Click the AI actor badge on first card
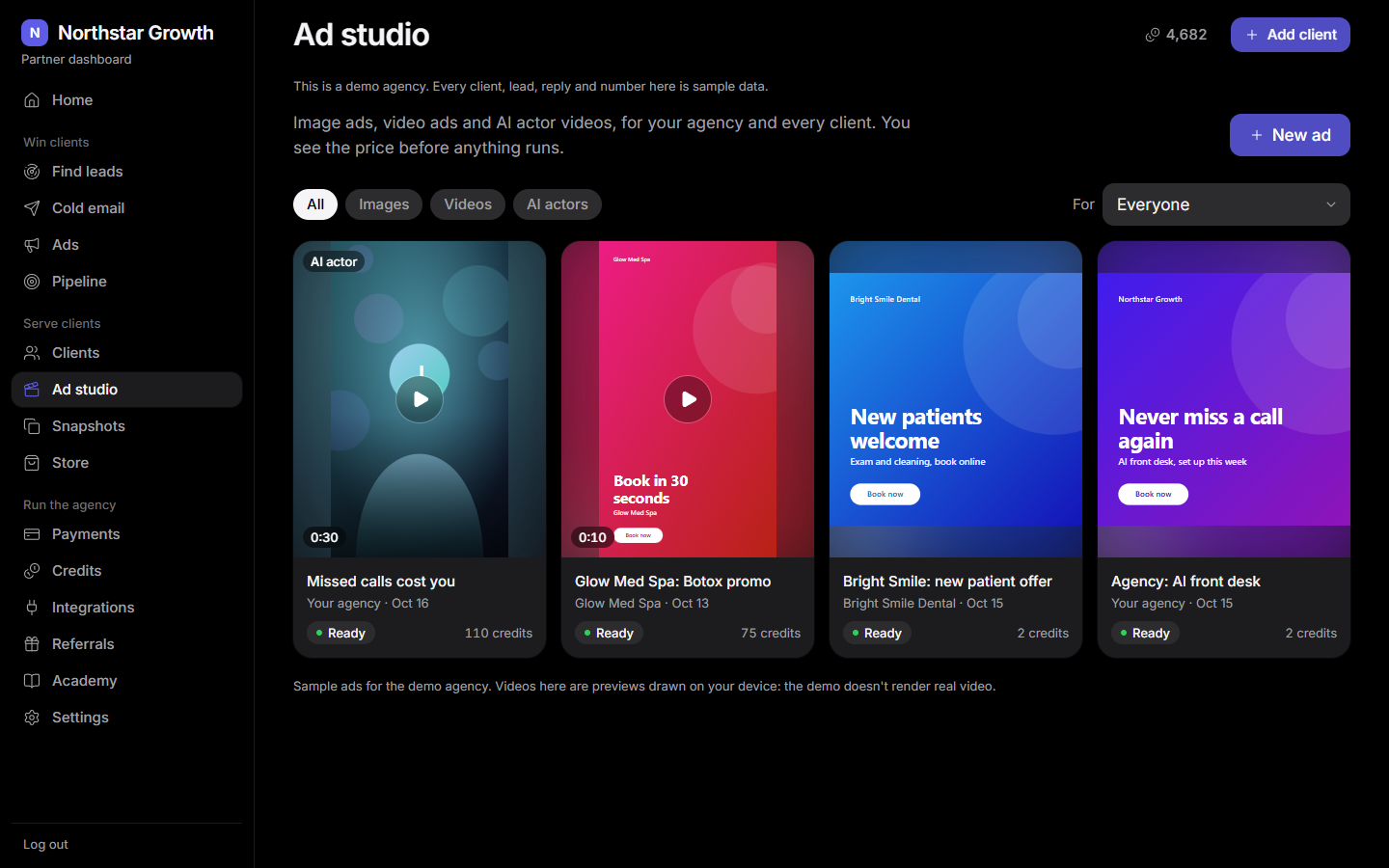Screen dimensions: 1389x868 334,261
